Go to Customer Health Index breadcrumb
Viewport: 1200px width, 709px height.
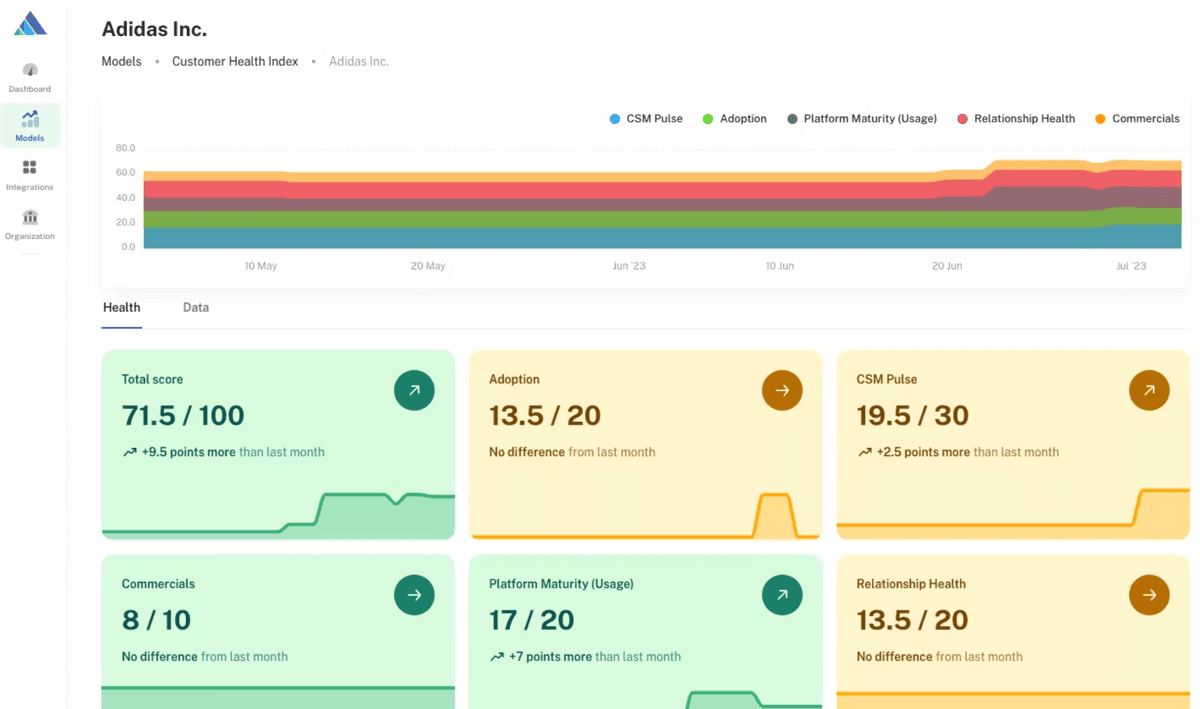(x=235, y=61)
